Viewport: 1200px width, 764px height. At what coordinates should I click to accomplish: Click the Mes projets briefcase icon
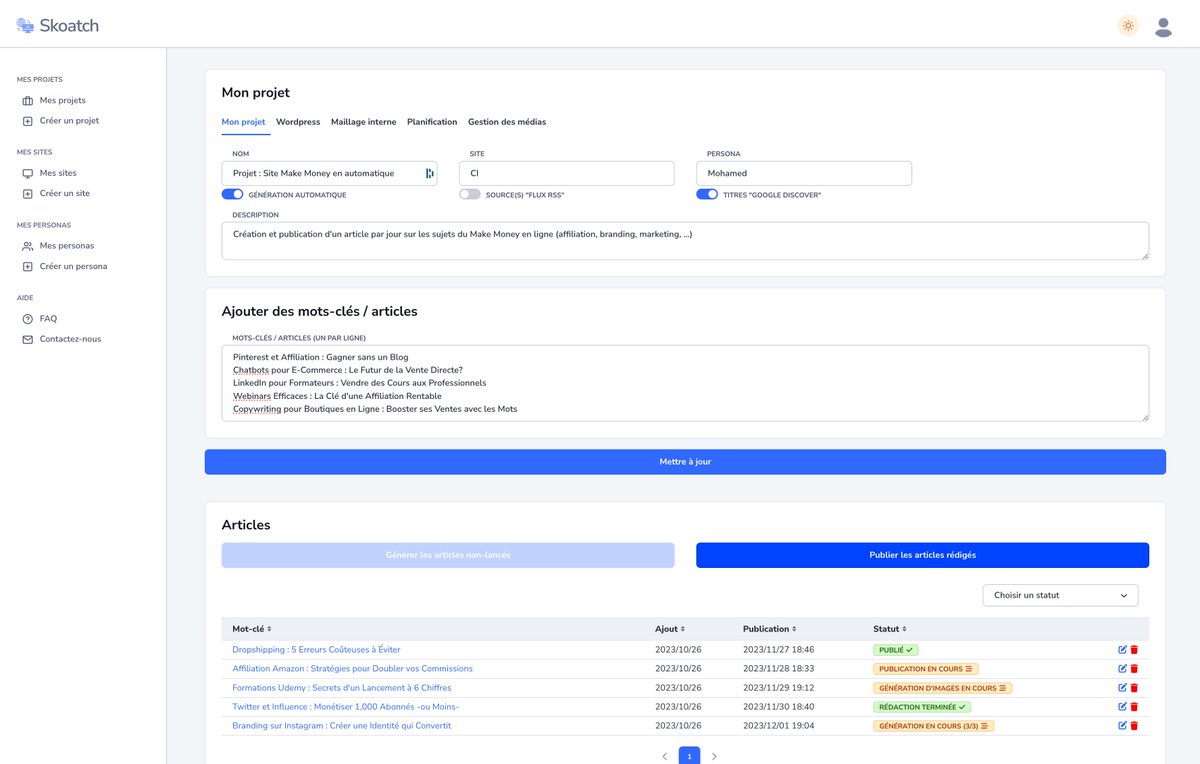[28, 100]
